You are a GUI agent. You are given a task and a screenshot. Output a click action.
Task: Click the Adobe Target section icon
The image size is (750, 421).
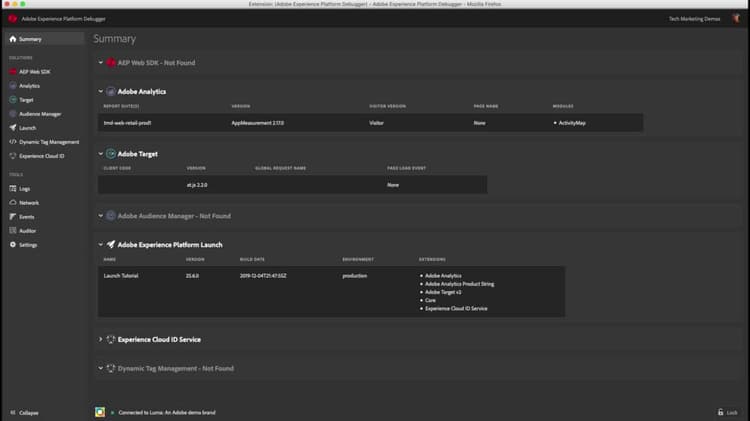(110, 154)
